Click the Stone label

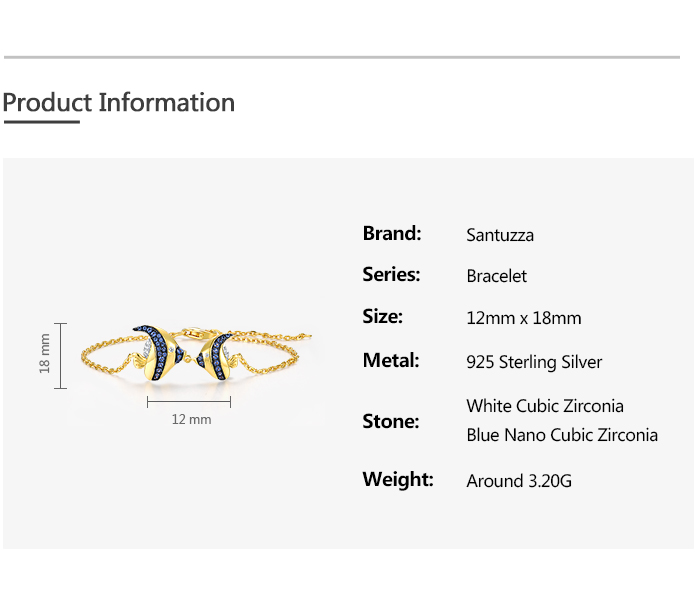[x=391, y=421]
